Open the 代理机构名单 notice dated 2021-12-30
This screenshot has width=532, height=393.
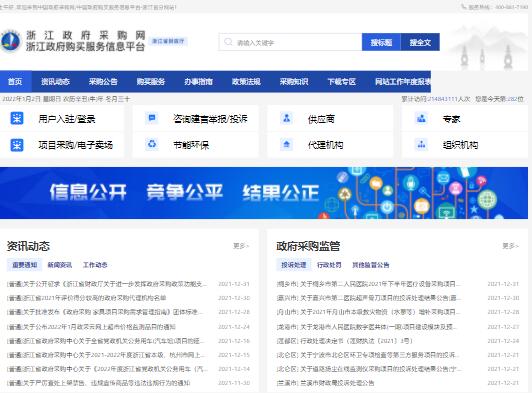87,298
